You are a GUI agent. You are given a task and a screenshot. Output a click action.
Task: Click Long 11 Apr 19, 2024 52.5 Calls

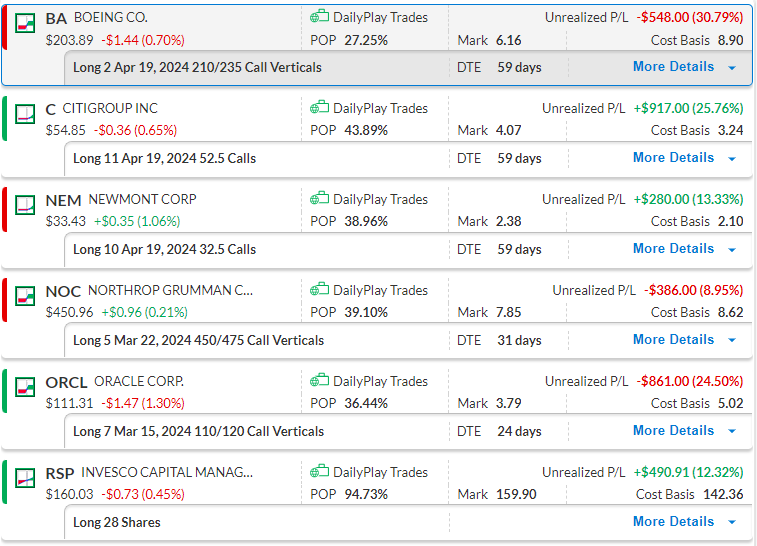[x=164, y=158]
